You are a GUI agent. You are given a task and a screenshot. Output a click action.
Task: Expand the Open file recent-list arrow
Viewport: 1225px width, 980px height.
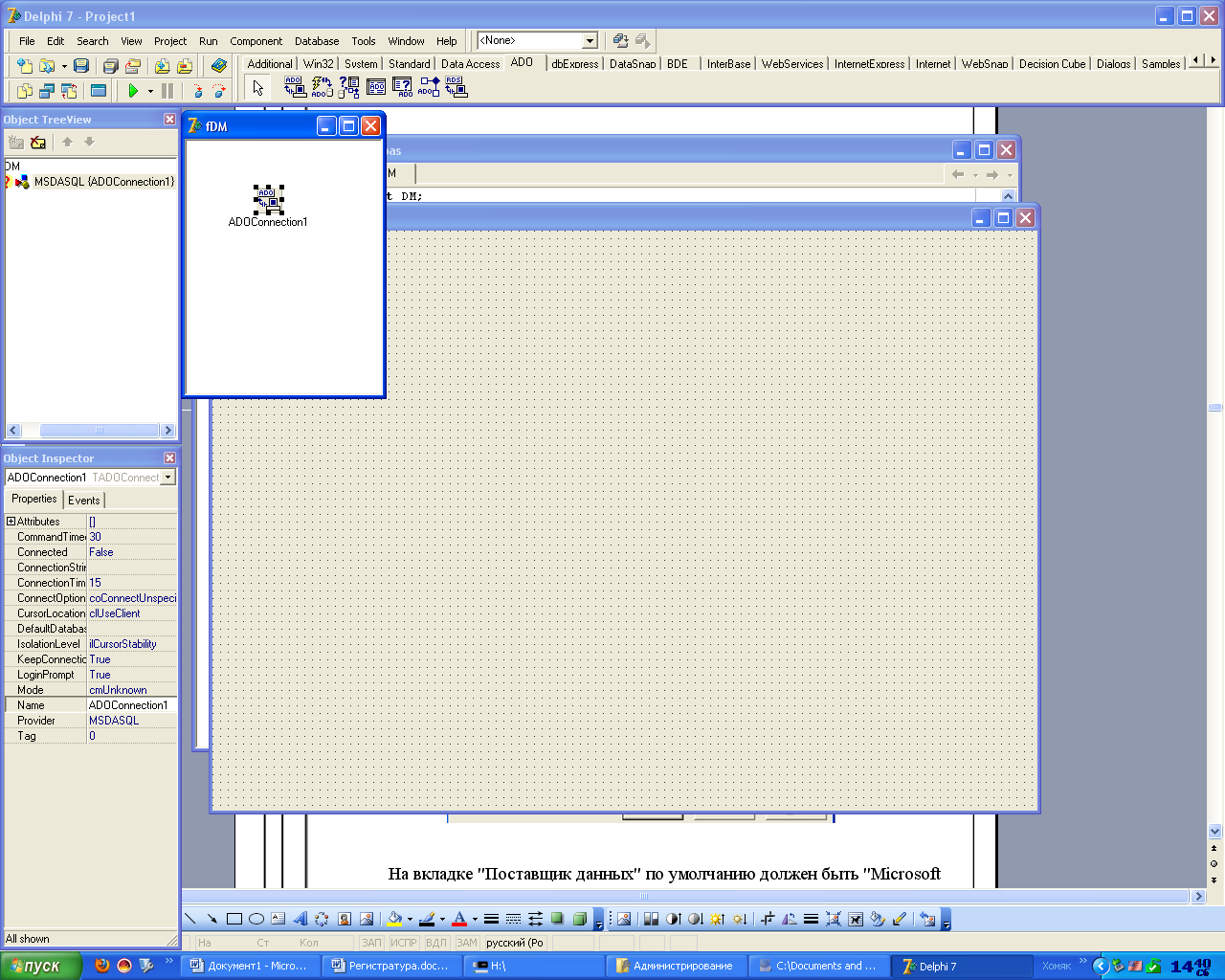pyautogui.click(x=64, y=66)
